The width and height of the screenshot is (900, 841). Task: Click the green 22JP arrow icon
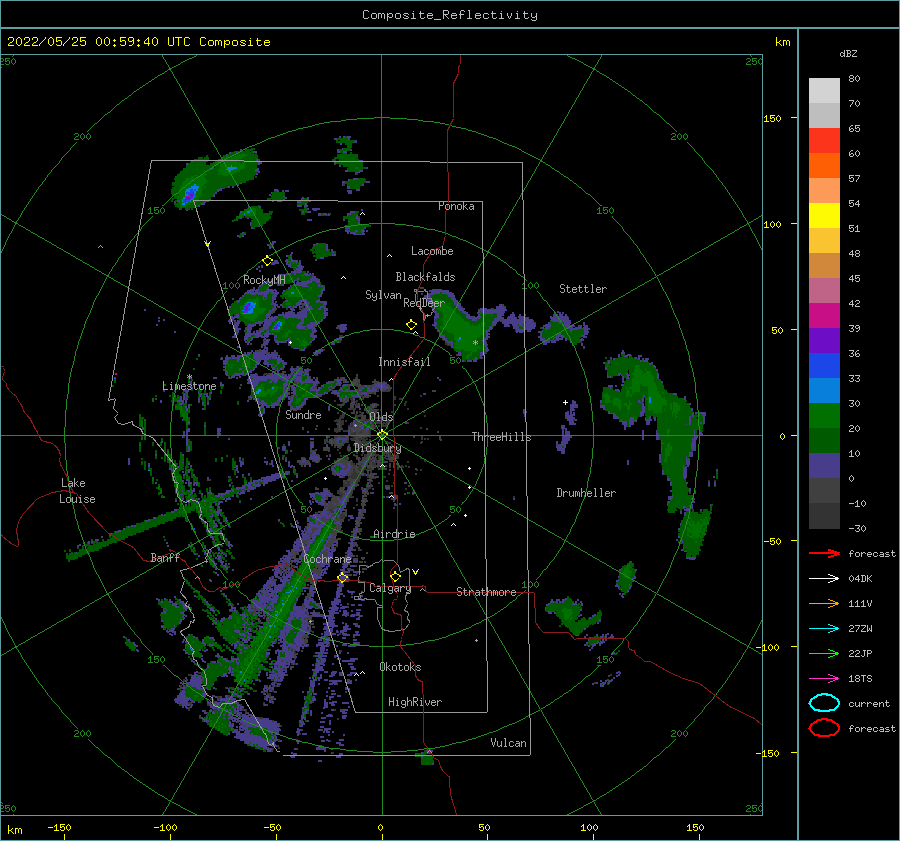824,653
